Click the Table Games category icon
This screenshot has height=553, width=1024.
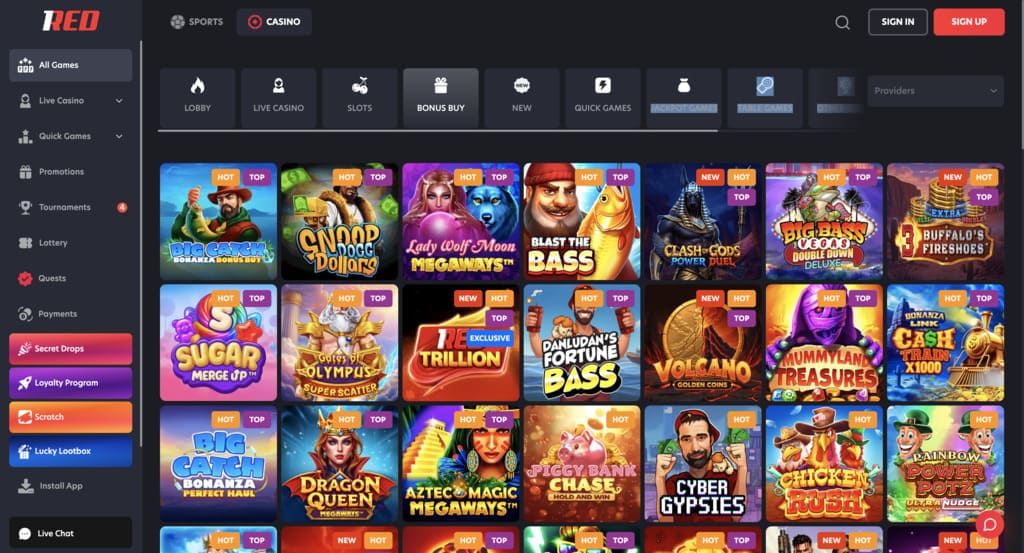click(765, 86)
